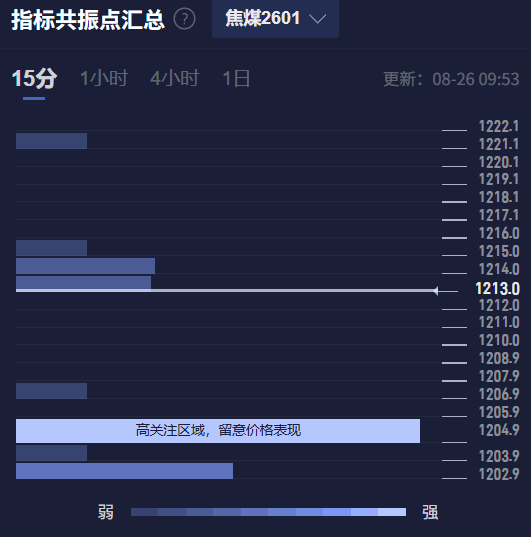531x537 pixels.
Task: Click the 指标共振点汇总 title
Action: pos(88,20)
